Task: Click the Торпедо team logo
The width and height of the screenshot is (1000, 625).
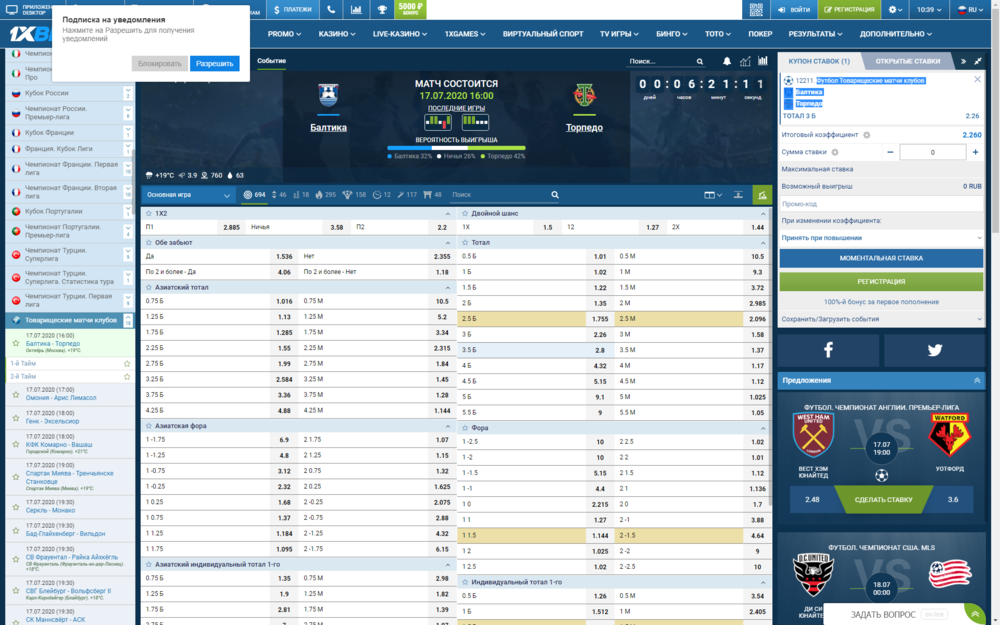Action: 584,95
